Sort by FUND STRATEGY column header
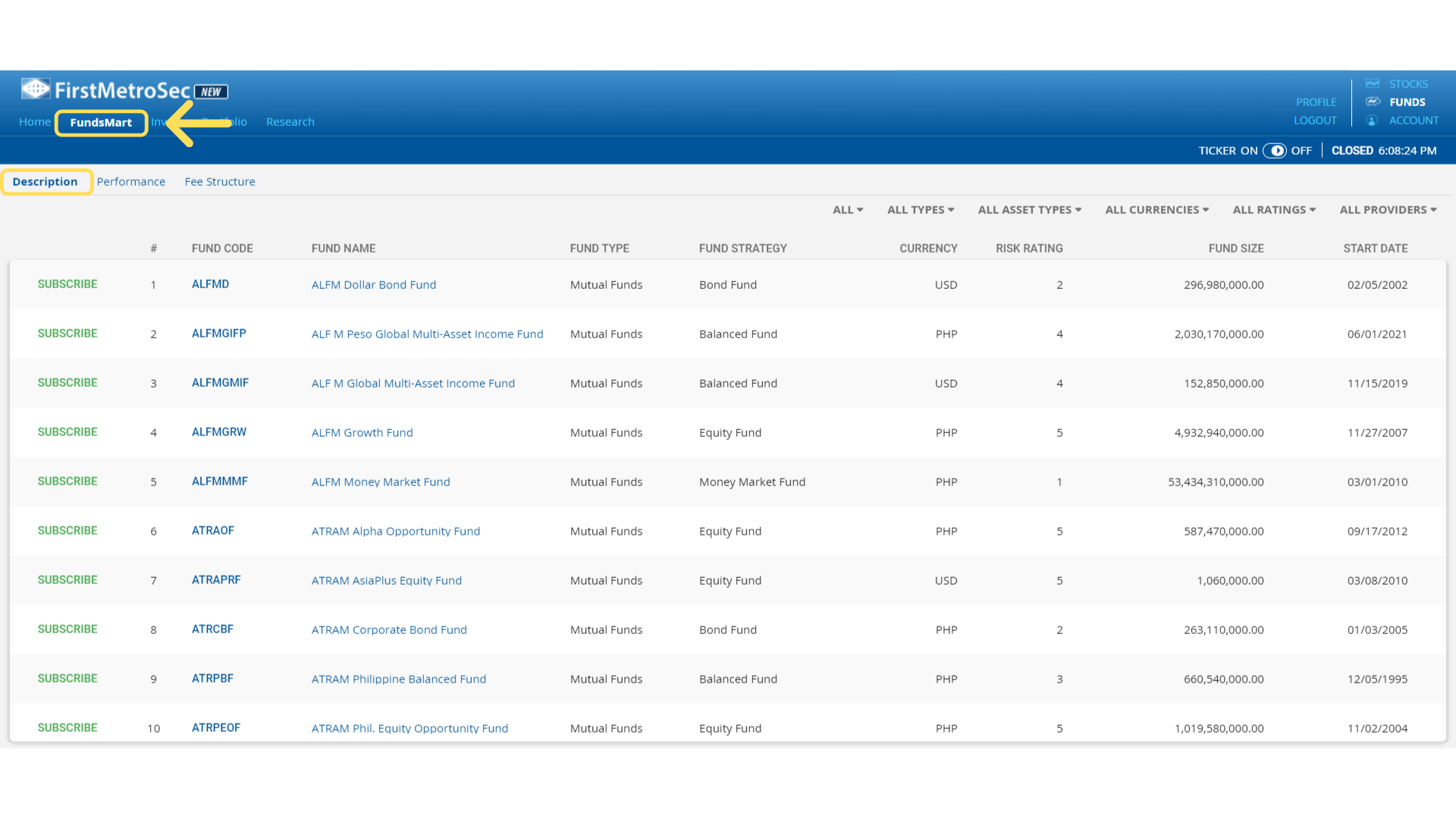1456x819 pixels. 742,249
